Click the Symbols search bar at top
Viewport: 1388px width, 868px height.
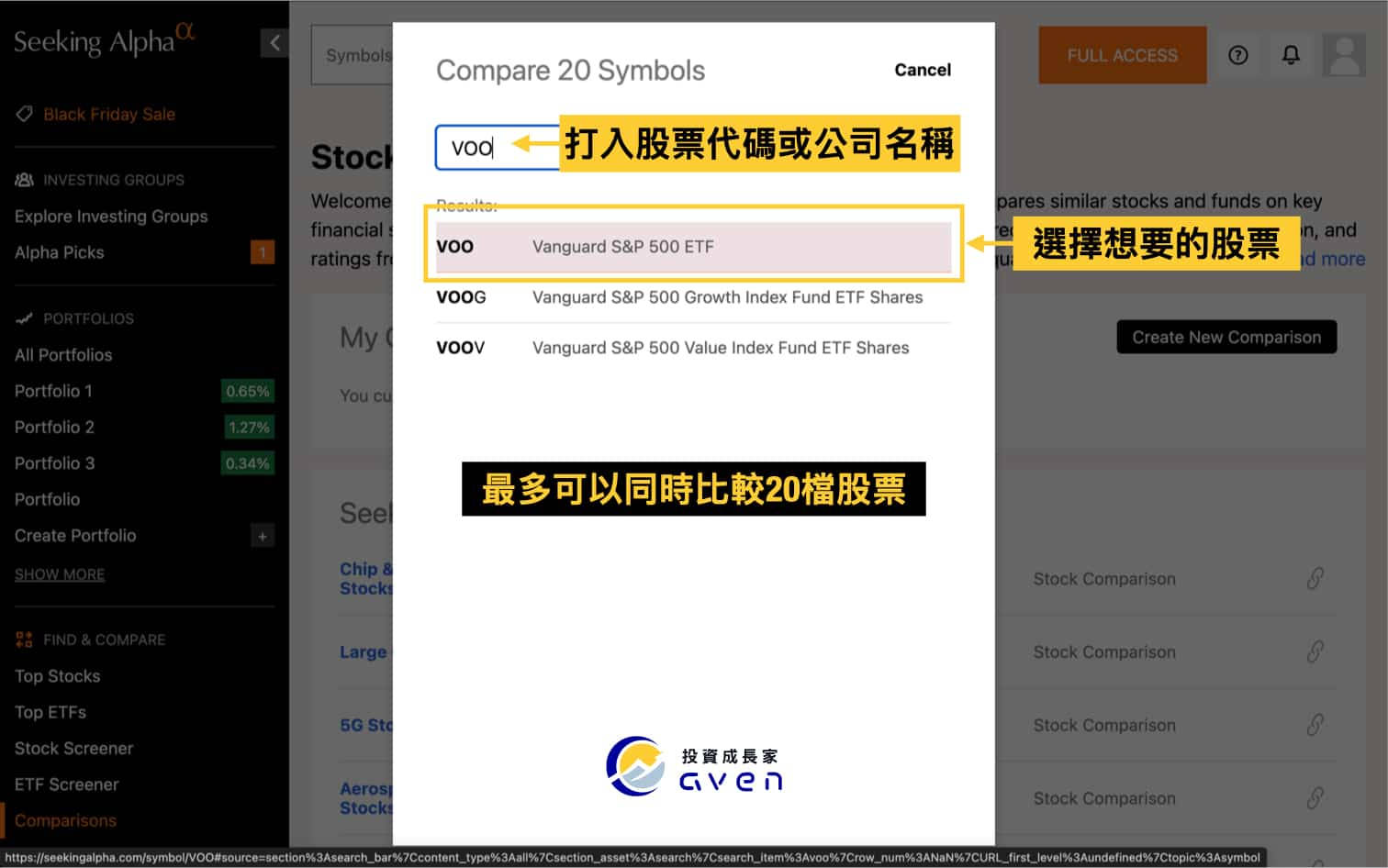pos(353,55)
